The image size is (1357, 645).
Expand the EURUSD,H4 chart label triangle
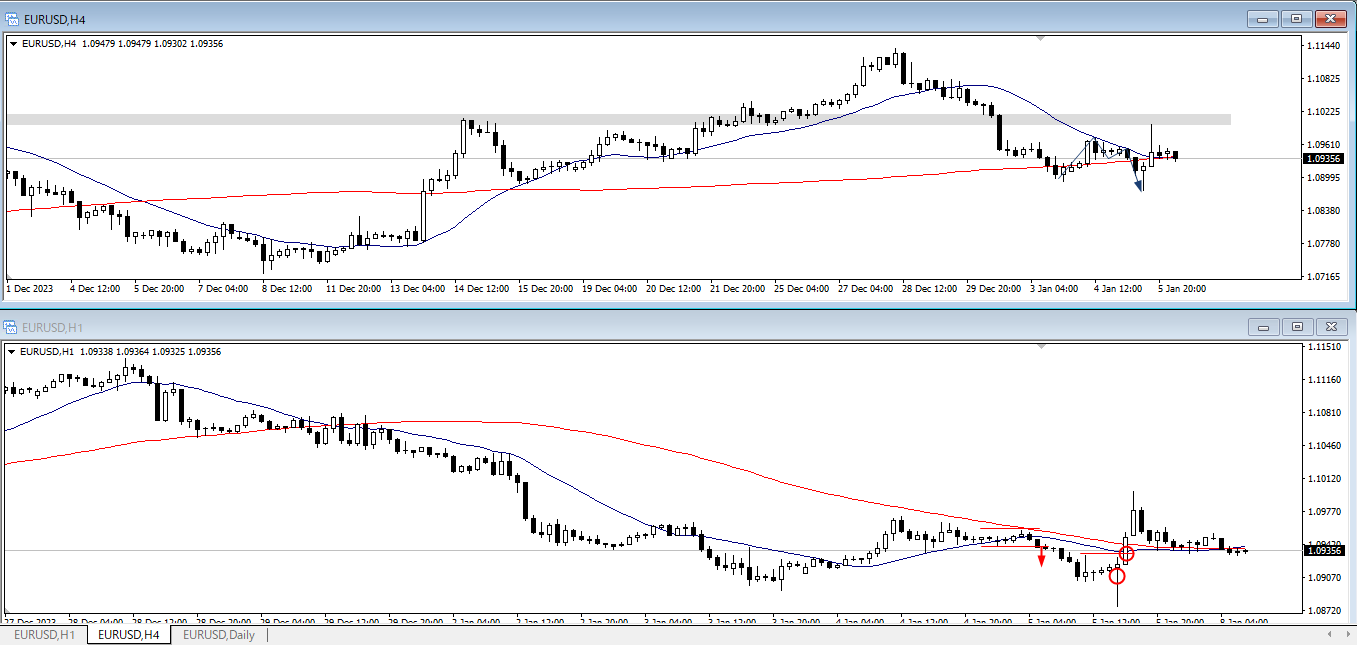pyautogui.click(x=13, y=43)
